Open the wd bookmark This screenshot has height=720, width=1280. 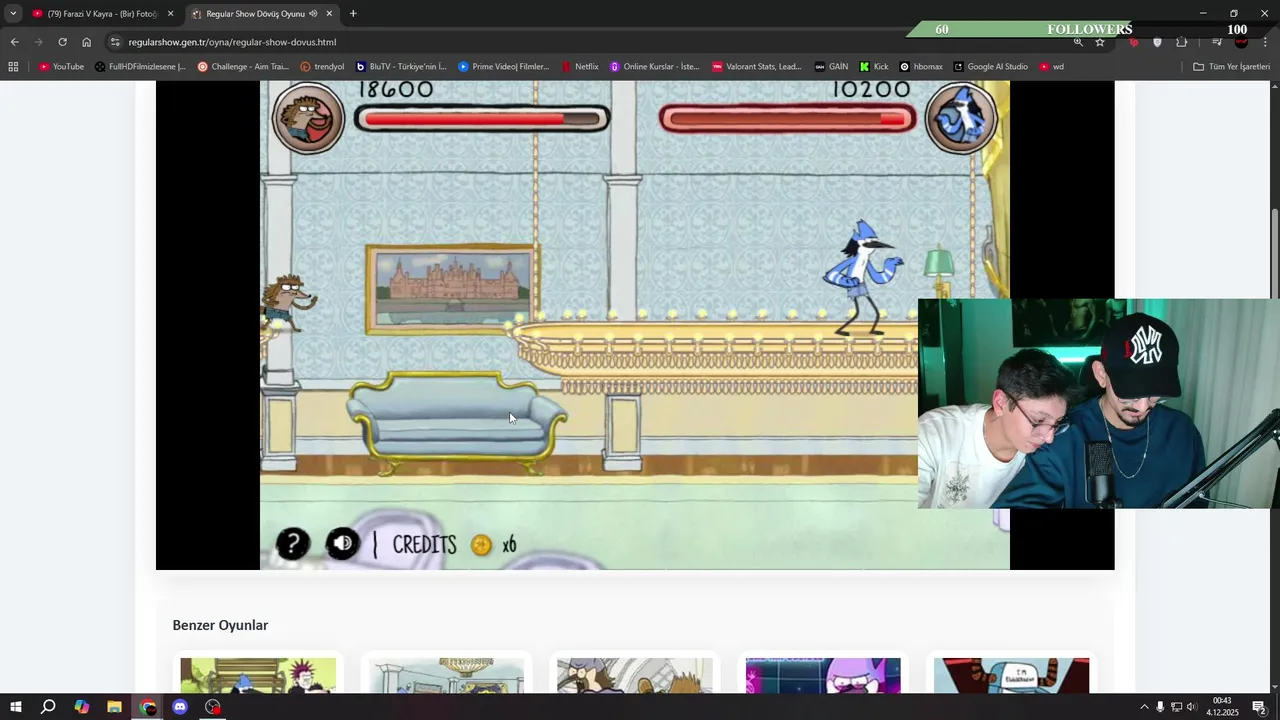(1051, 67)
